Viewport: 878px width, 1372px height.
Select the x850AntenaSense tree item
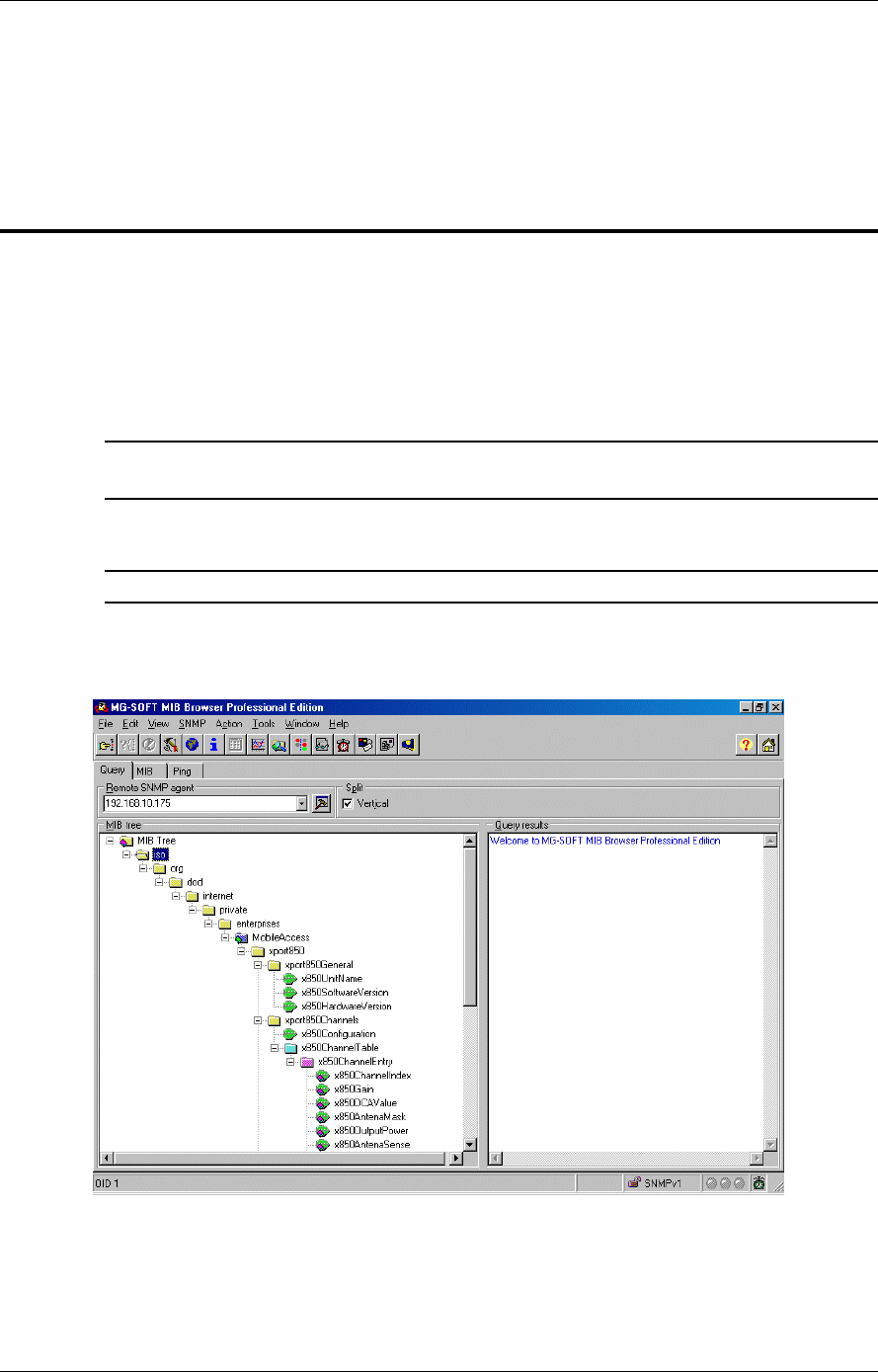pyautogui.click(x=372, y=1144)
